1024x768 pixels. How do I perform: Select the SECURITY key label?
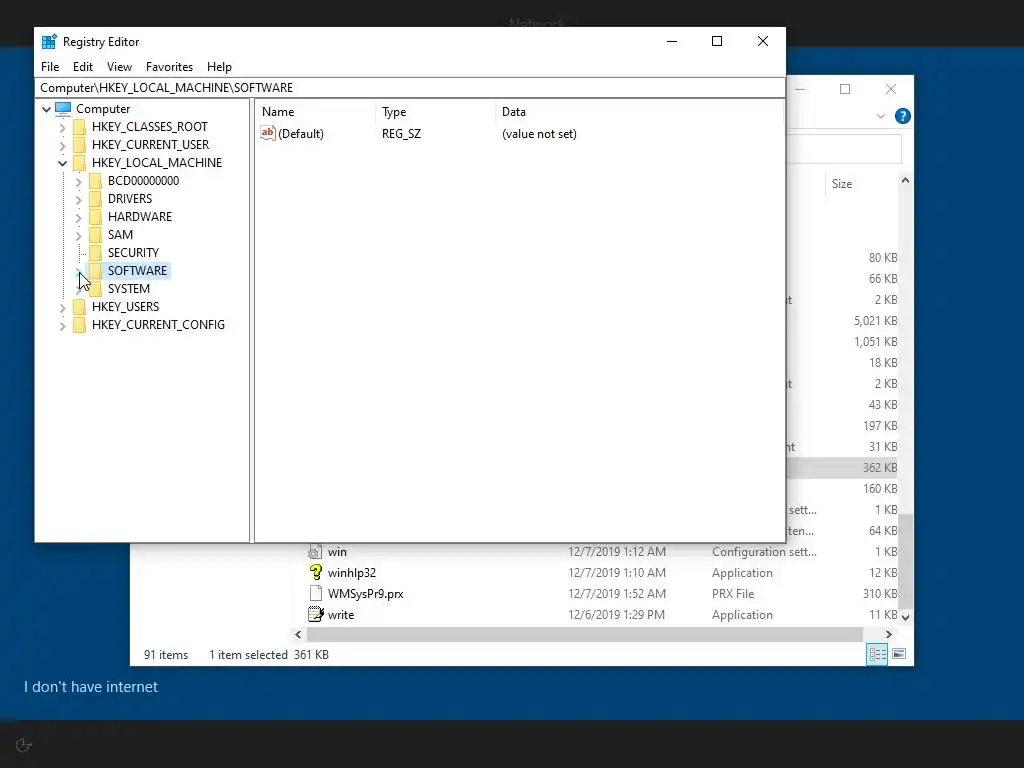(133, 253)
